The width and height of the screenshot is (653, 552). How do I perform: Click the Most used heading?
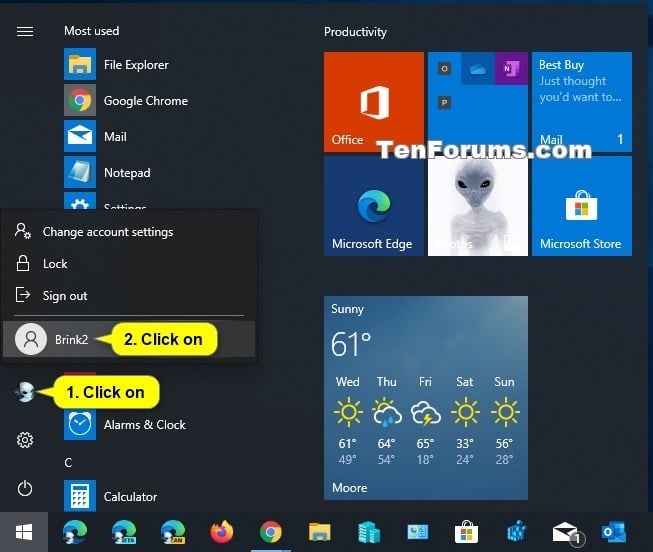point(92,31)
